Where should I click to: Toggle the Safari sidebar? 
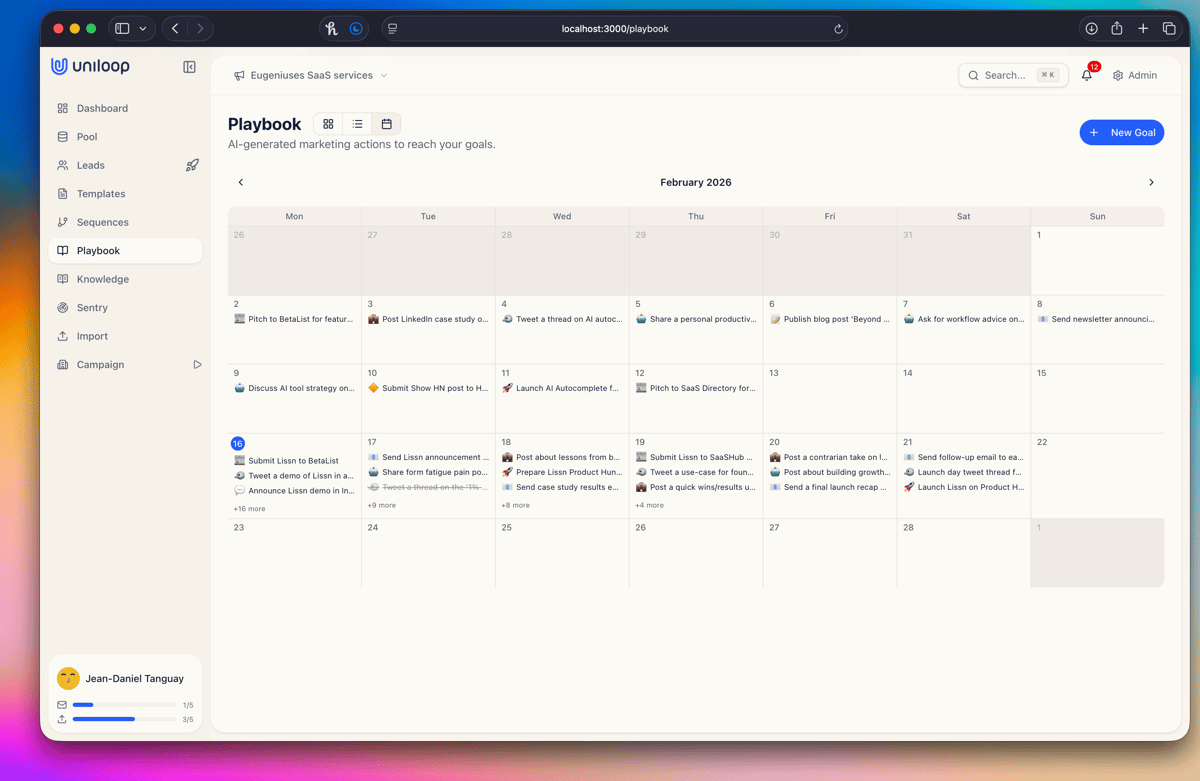(x=122, y=29)
